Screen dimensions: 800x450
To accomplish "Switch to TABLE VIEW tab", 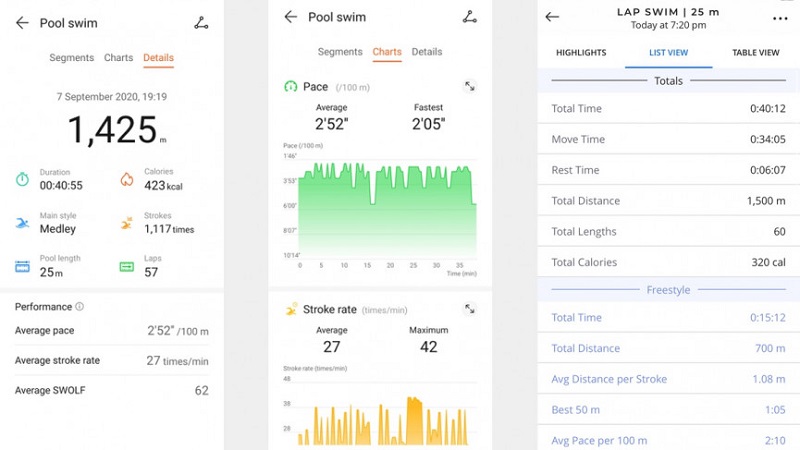I will (x=756, y=53).
